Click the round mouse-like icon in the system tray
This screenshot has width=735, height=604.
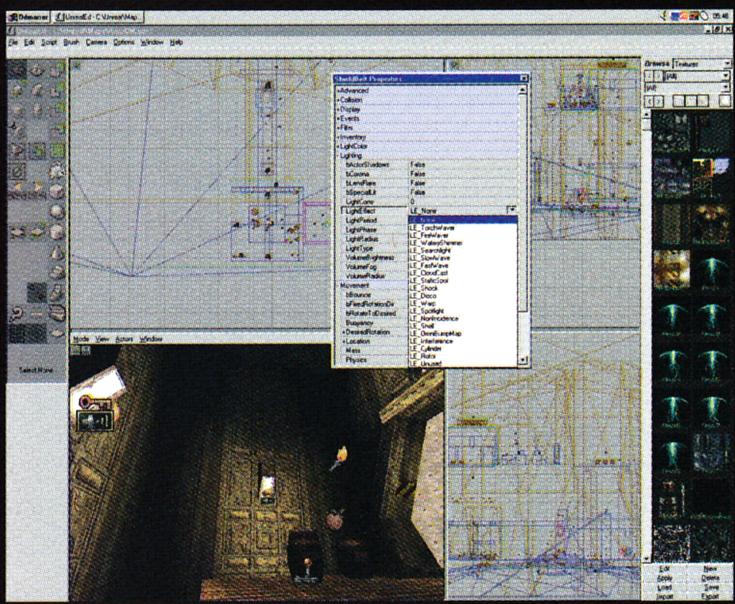pyautogui.click(x=704, y=16)
